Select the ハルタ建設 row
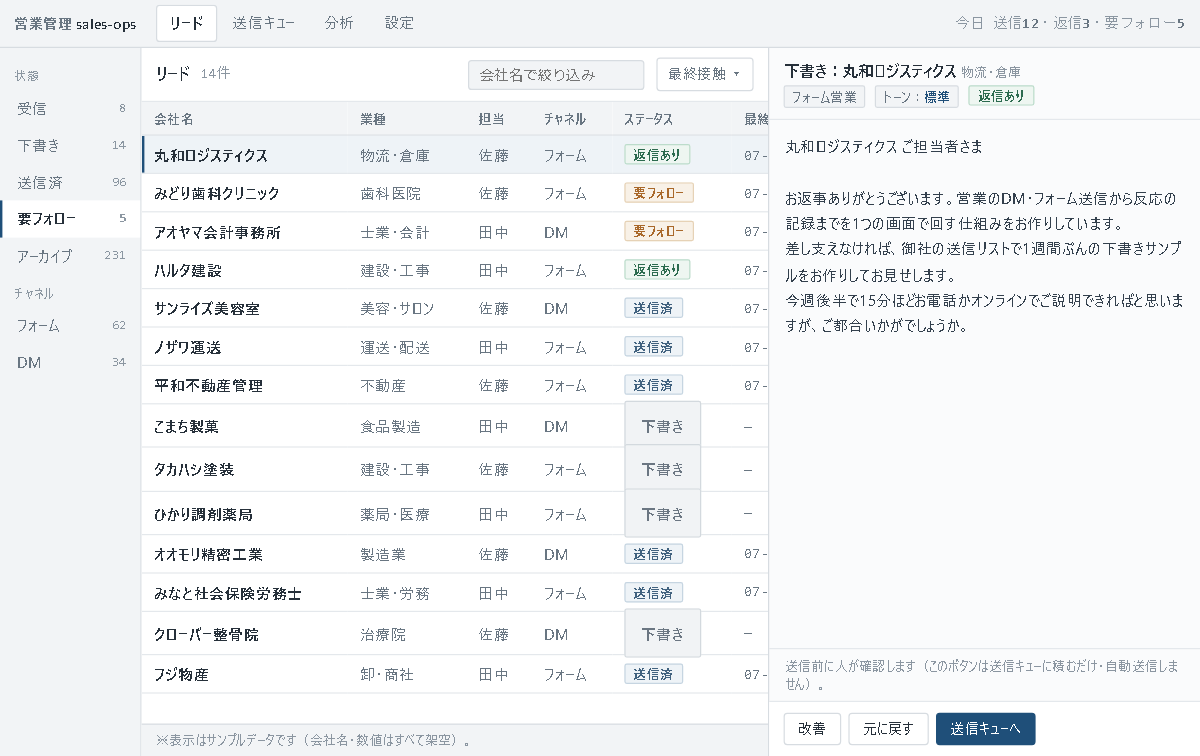The height and width of the screenshot is (756, 1200). [455, 270]
